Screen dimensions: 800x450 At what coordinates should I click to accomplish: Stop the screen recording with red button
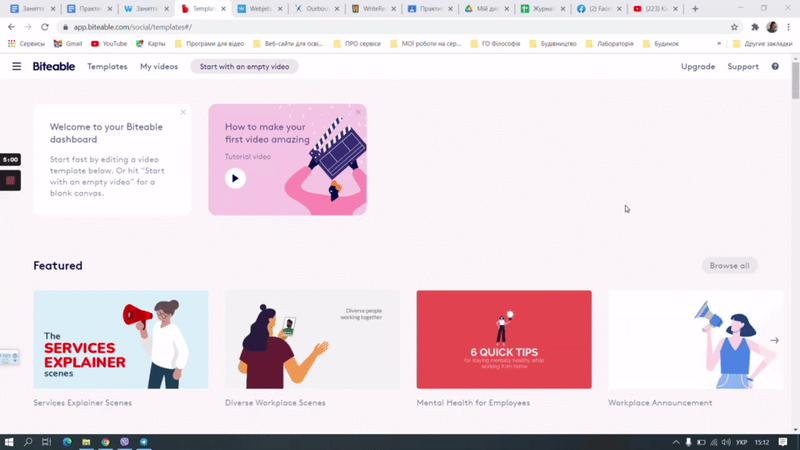[x=10, y=181]
